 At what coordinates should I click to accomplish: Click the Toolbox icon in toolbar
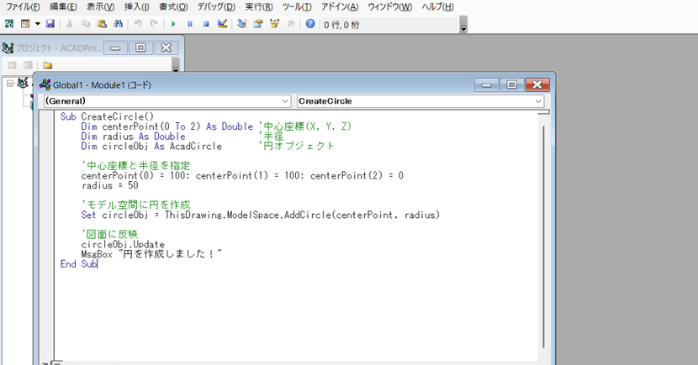pos(291,24)
